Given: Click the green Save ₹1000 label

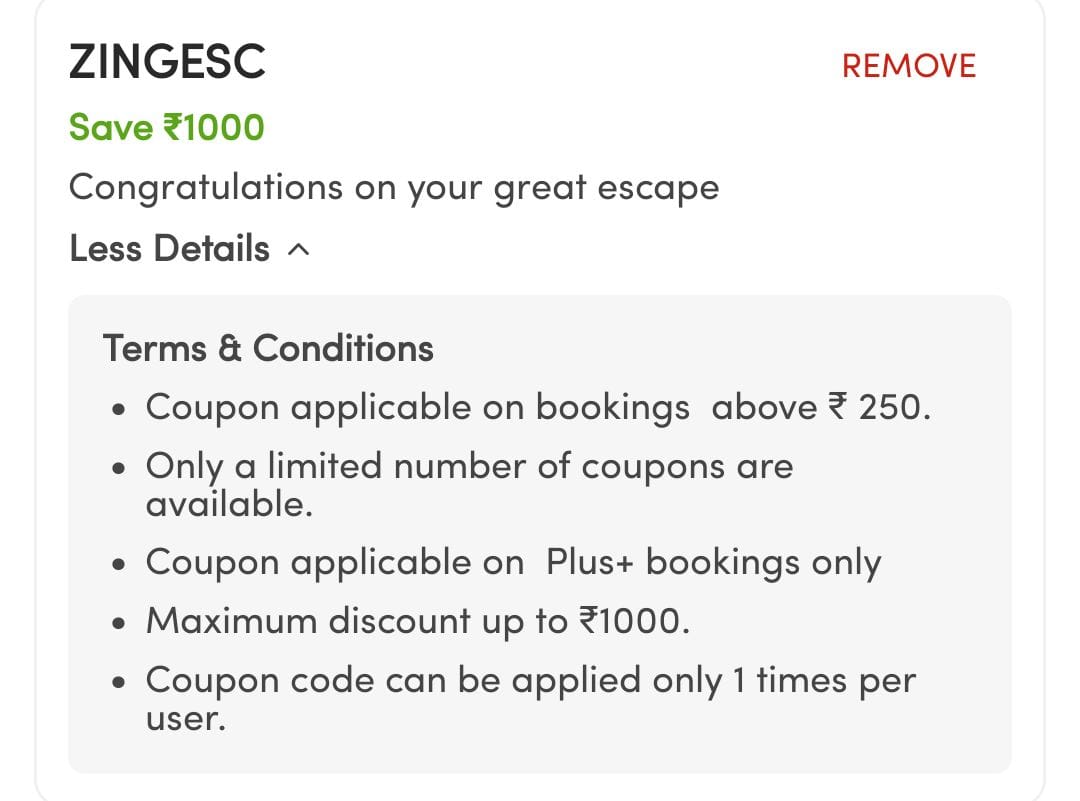Looking at the screenshot, I should click(166, 128).
